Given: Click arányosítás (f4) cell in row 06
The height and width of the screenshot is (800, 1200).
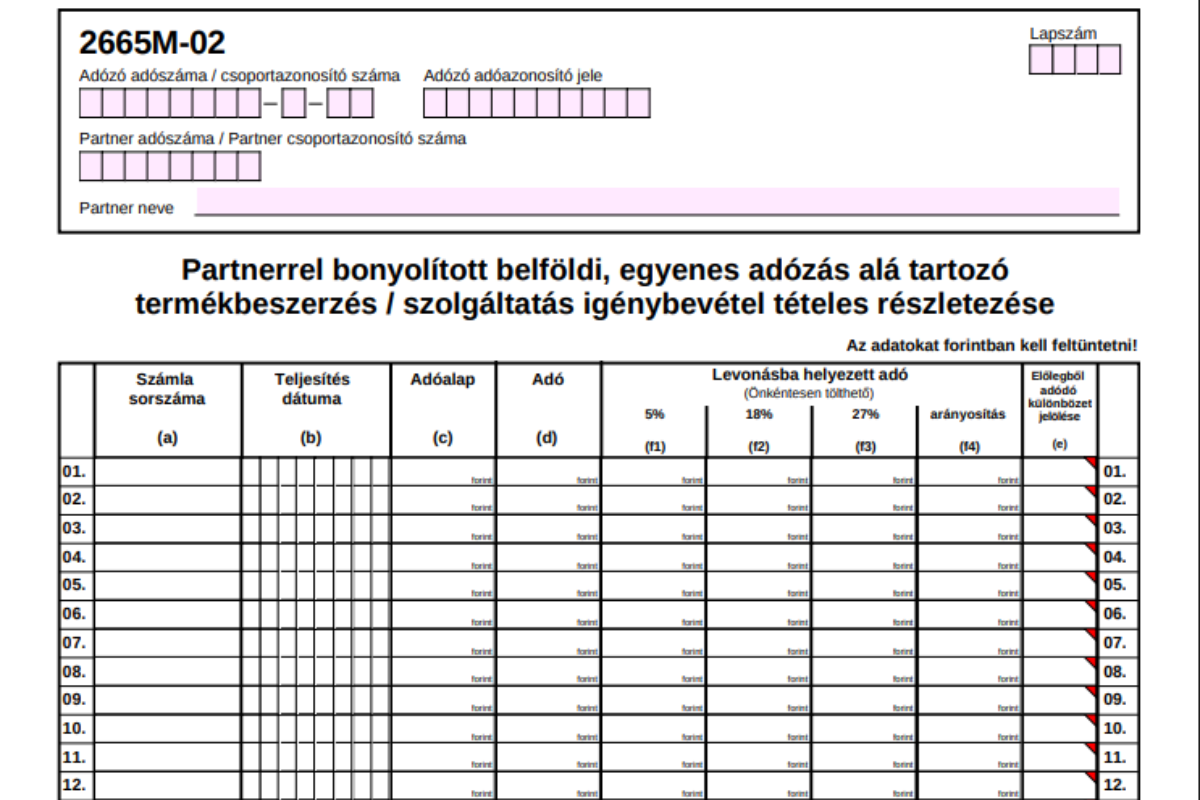Looking at the screenshot, I should click(969, 616).
